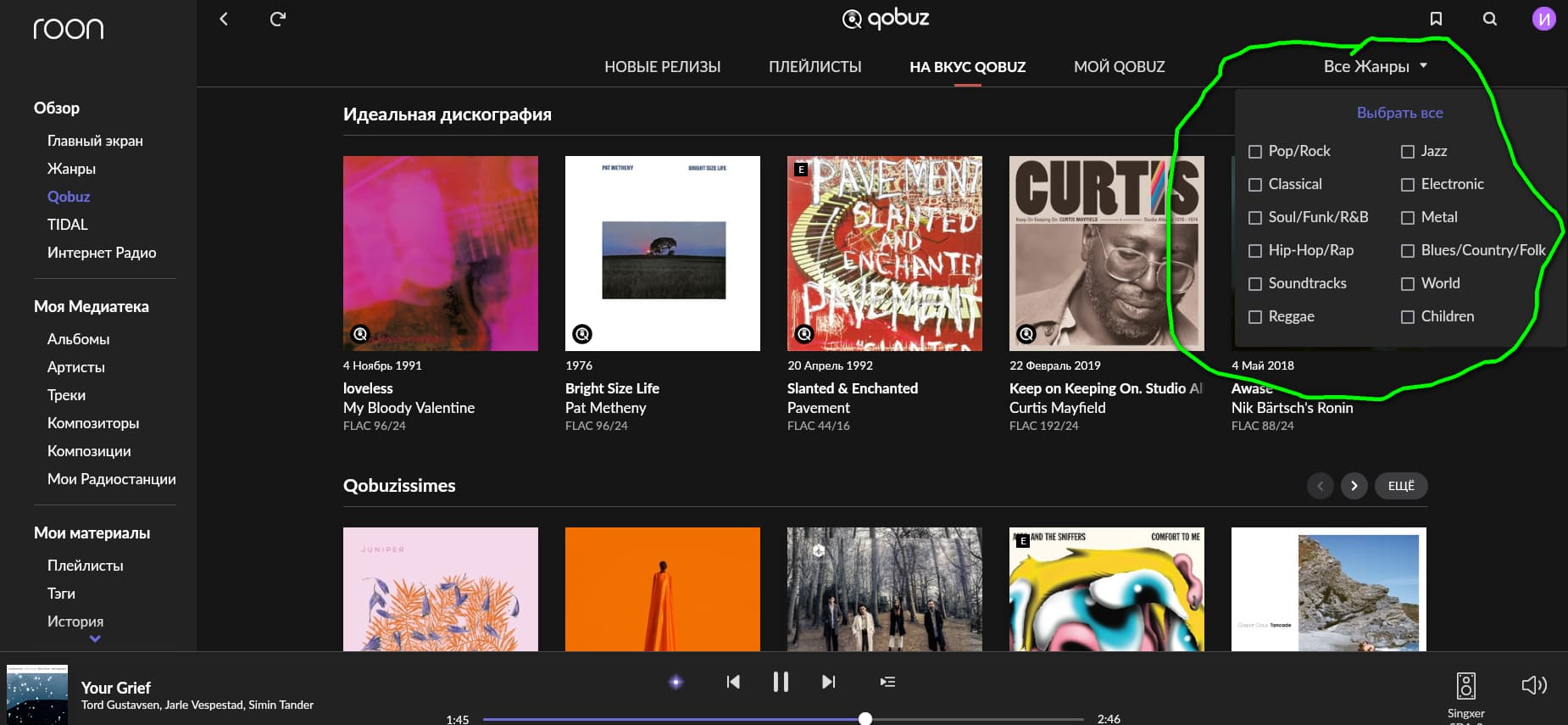The image size is (1568, 725).
Task: Click the seek bar position handle
Action: coord(865,719)
